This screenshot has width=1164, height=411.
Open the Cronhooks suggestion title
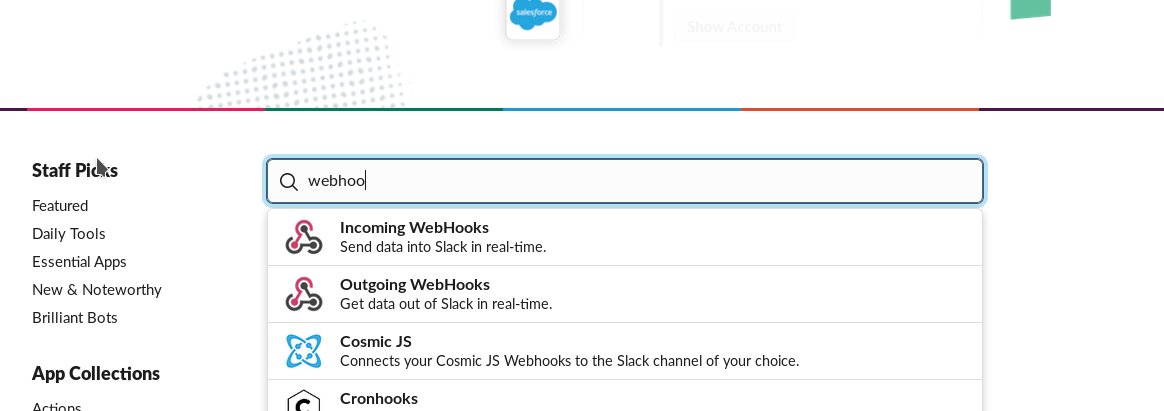tap(379, 398)
